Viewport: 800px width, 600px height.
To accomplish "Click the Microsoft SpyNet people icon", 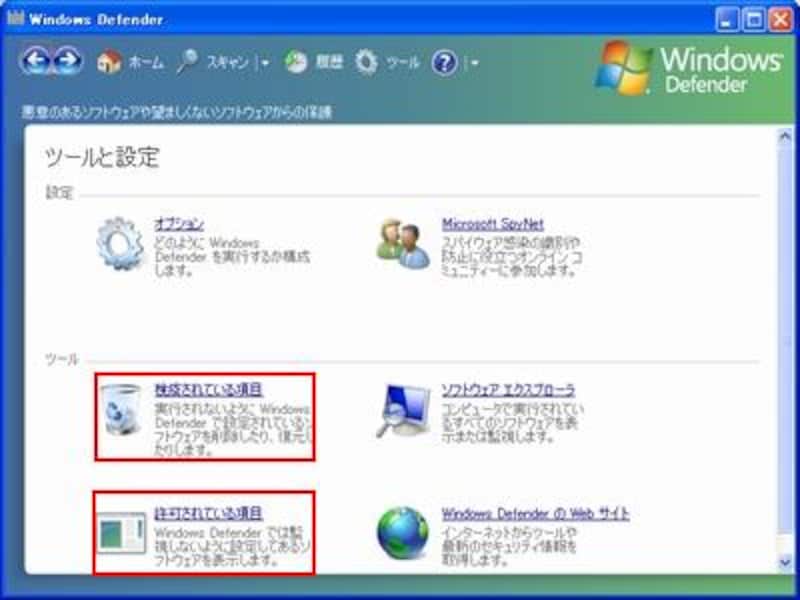I will (x=403, y=243).
